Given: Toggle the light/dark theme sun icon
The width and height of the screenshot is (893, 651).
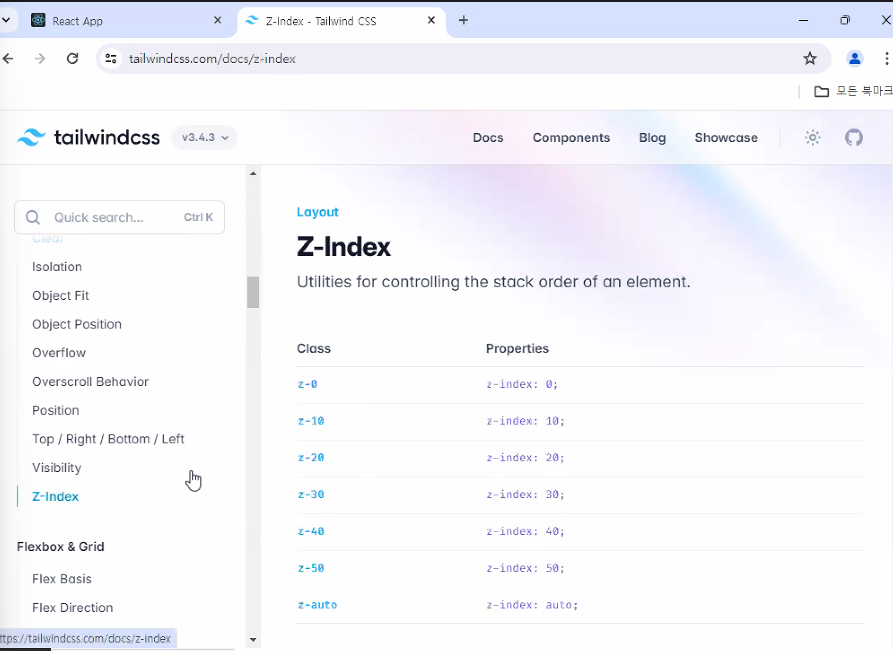Looking at the screenshot, I should coord(813,137).
